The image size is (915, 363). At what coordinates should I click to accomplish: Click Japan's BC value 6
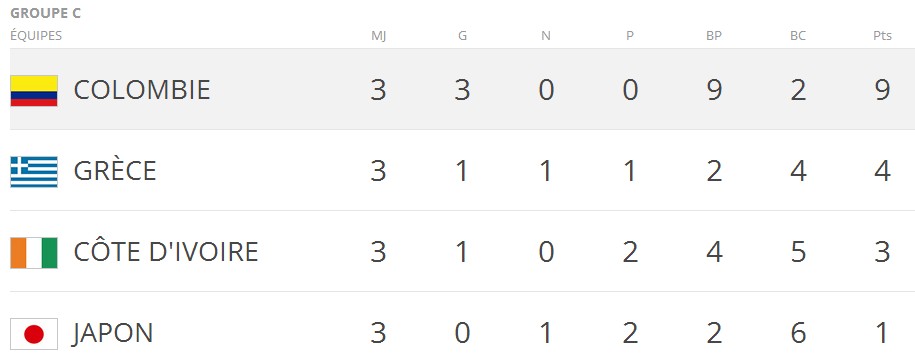(798, 333)
